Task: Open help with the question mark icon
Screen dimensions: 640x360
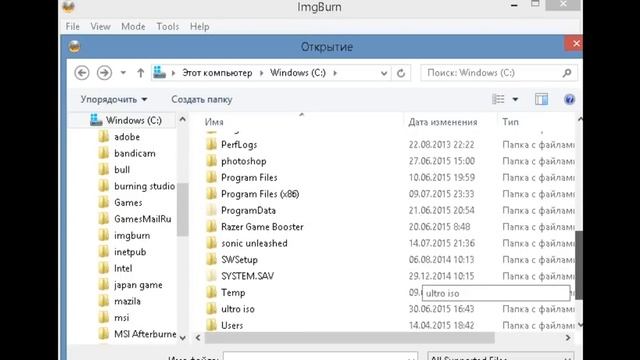Action: tap(569, 99)
